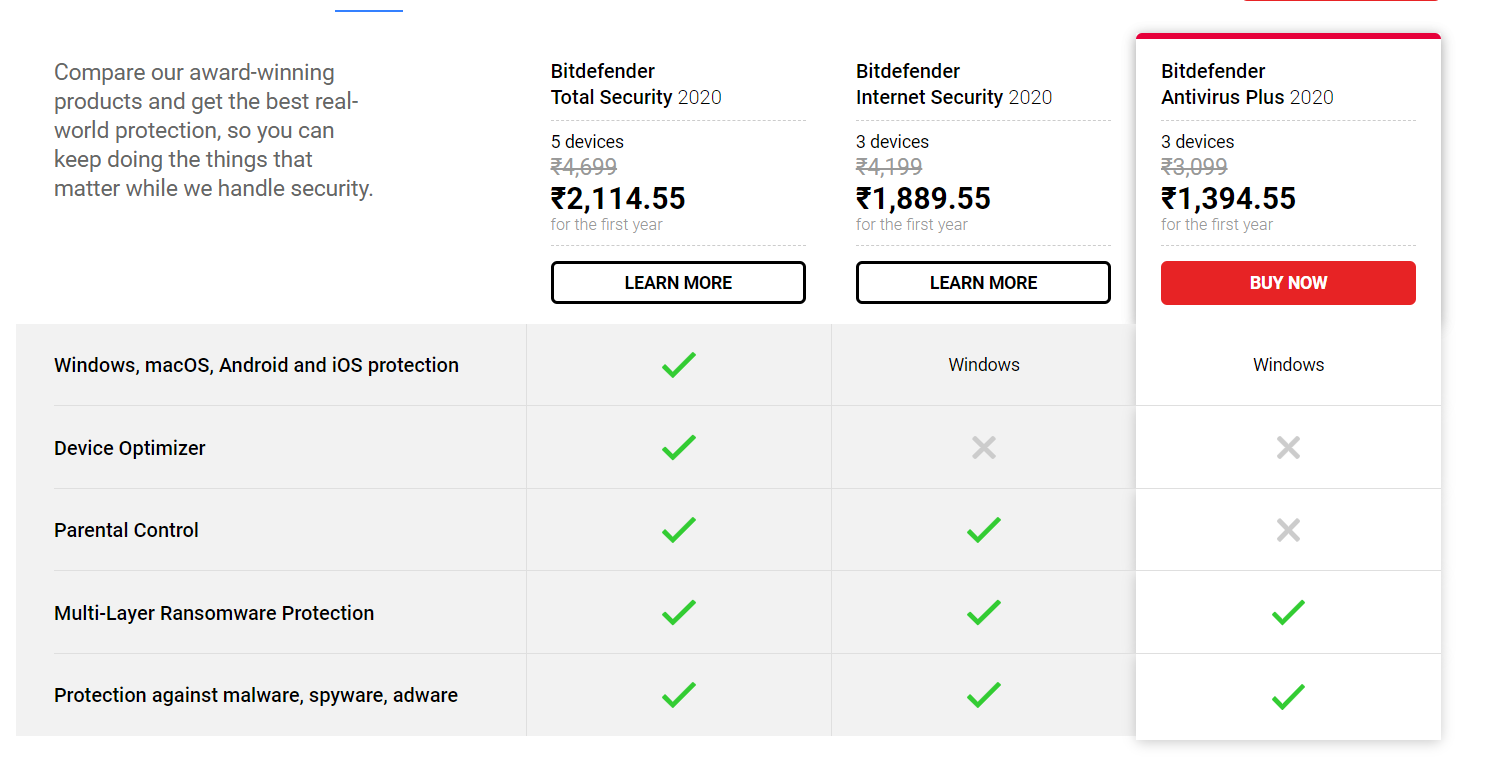Click the Parental Control feature label
The image size is (1487, 760).
(126, 530)
